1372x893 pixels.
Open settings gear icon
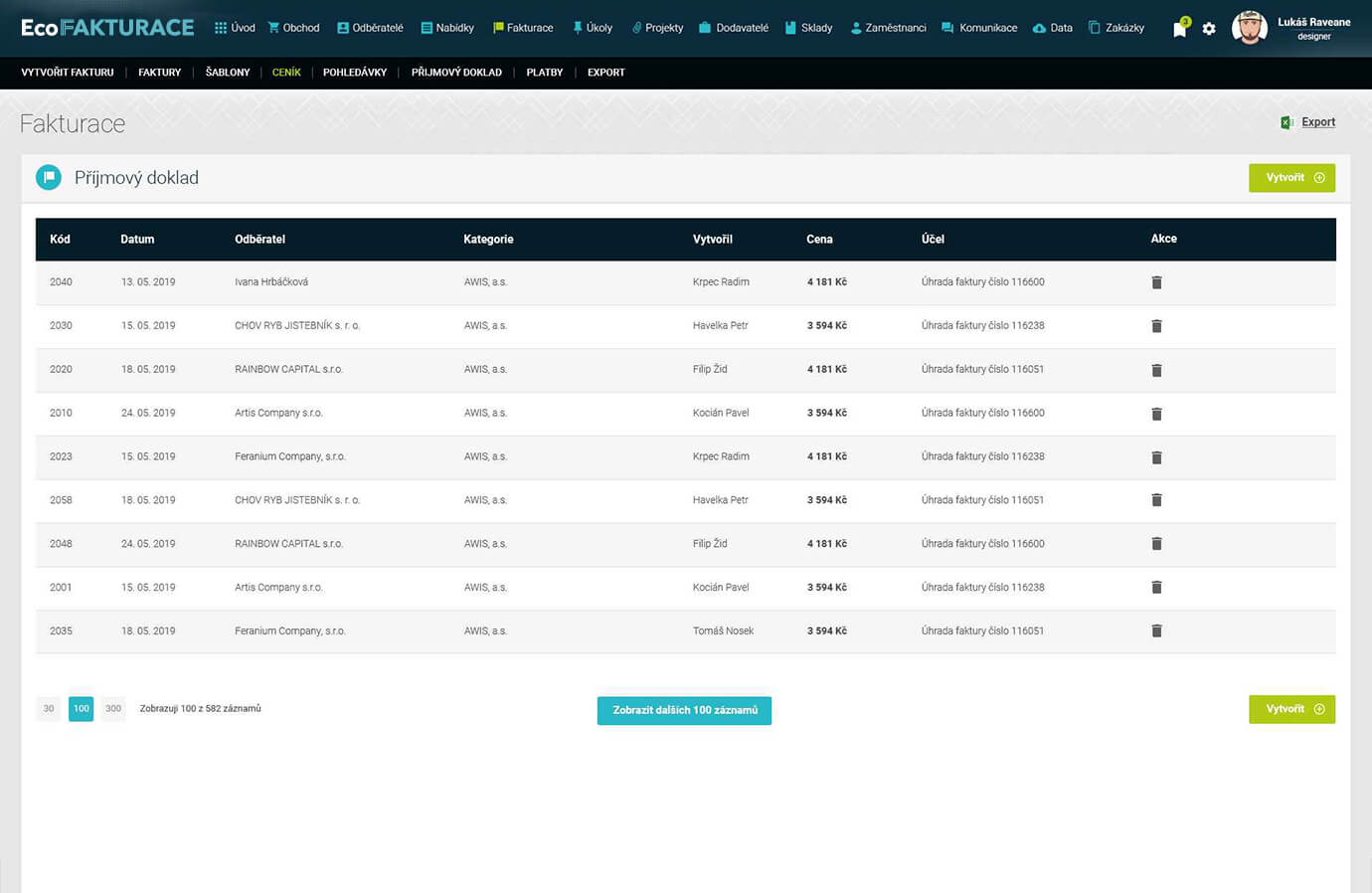coord(1209,29)
